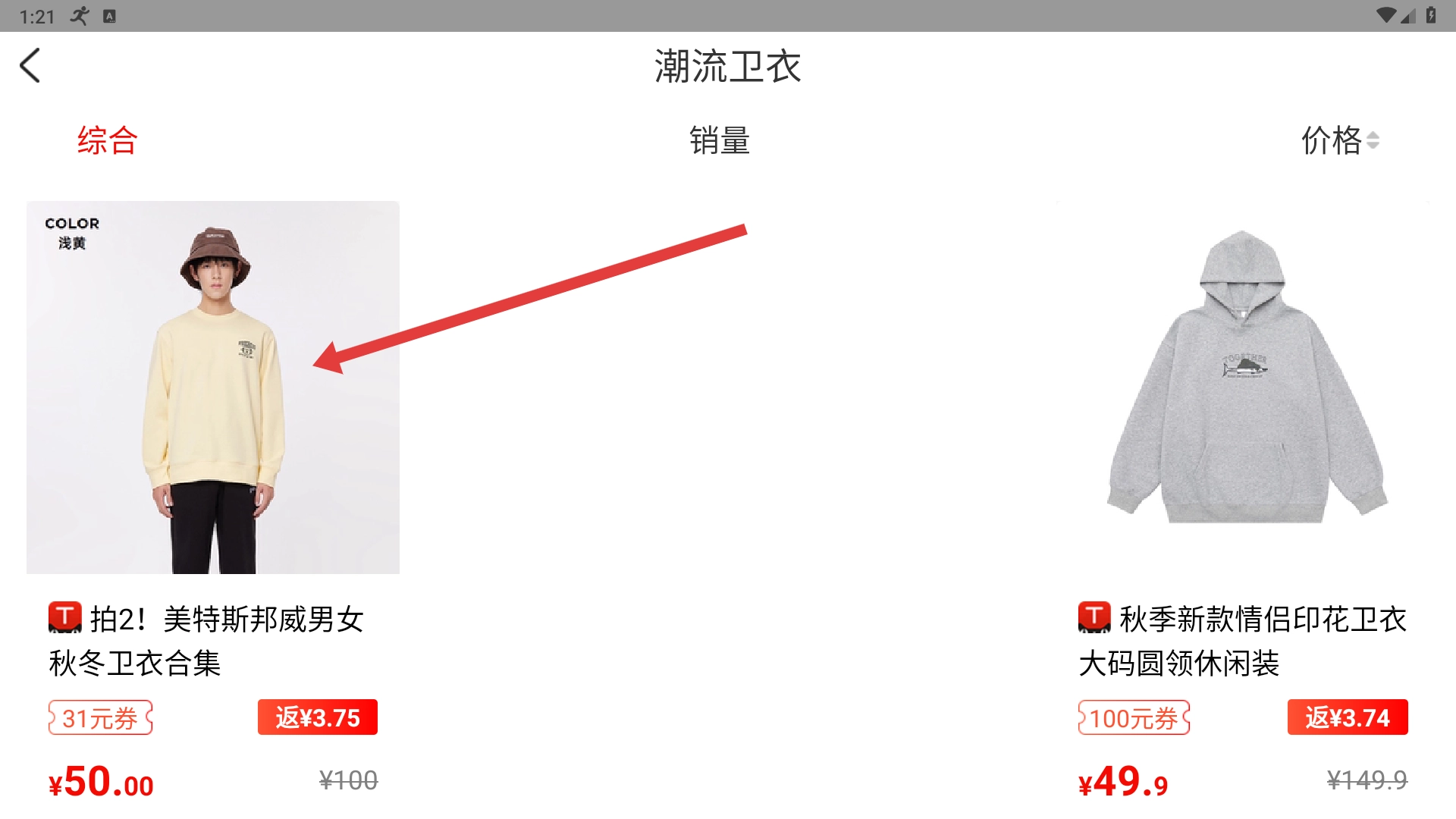1456x819 pixels.
Task: Open the 美特斯邦威男女秋冬卫衣合集 title
Action: (206, 641)
